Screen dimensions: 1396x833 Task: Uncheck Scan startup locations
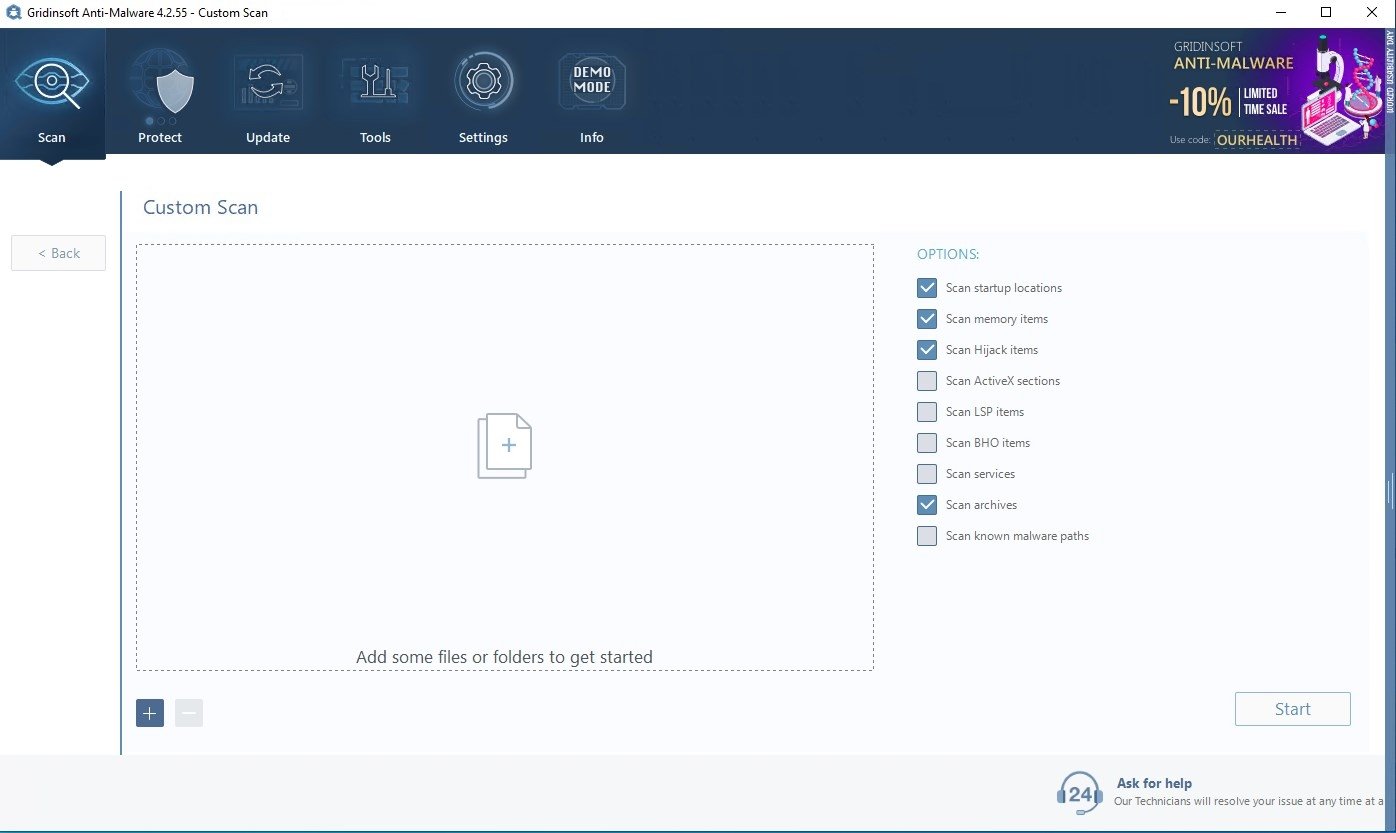tap(927, 288)
